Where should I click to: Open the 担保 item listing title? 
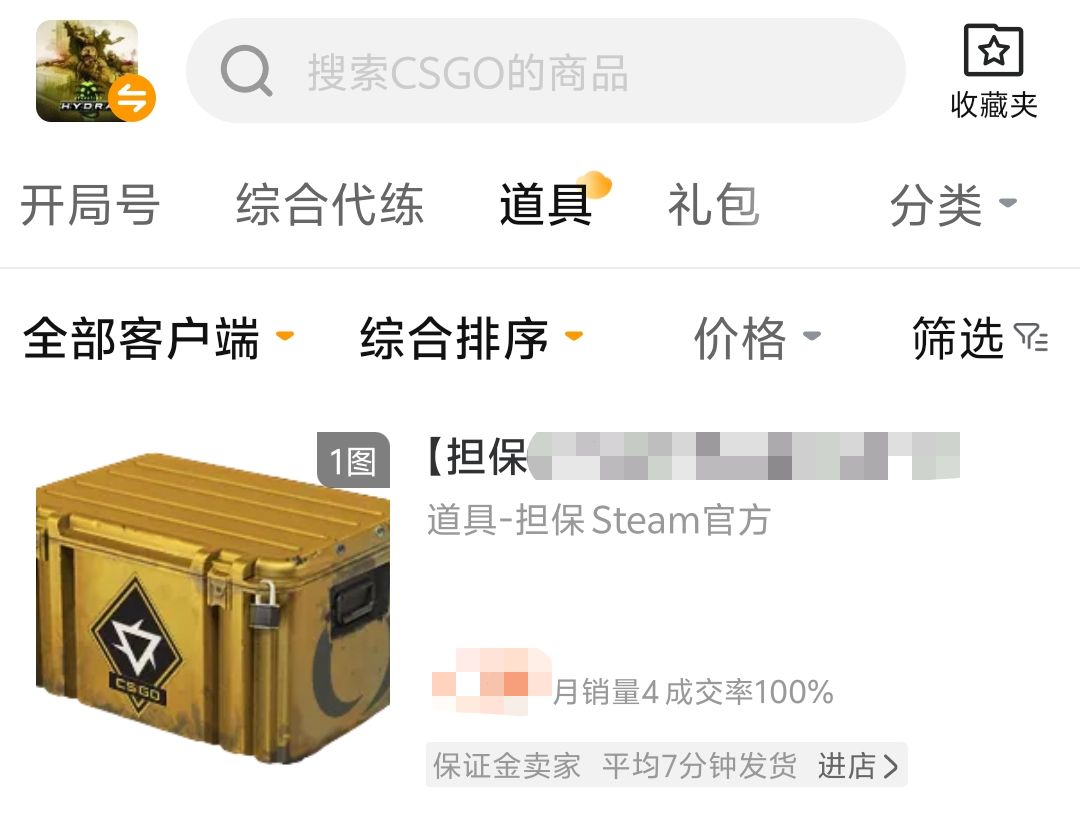692,456
